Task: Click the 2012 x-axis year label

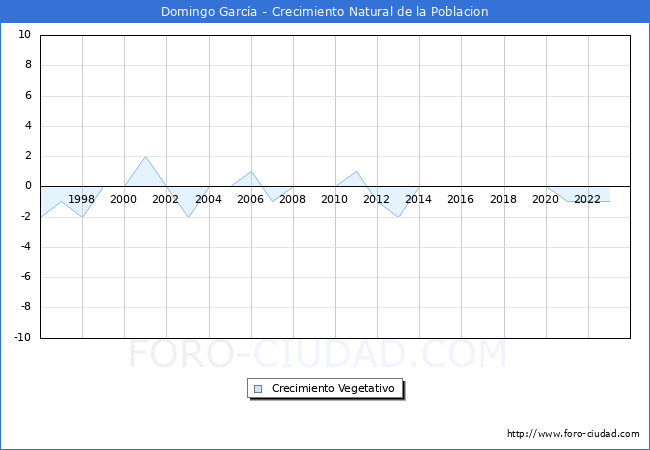Action: coord(376,199)
